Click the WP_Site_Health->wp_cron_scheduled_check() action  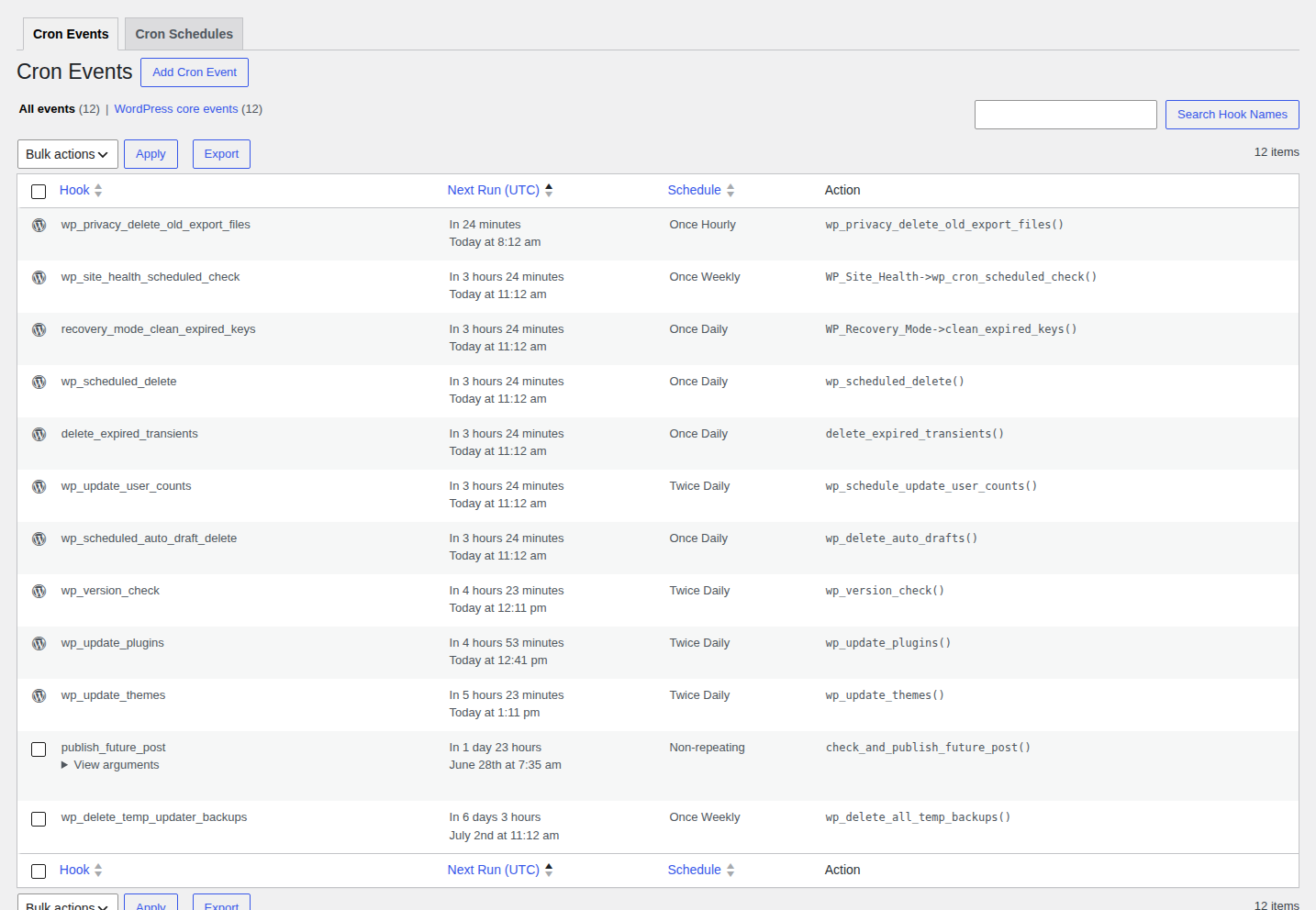tap(961, 277)
